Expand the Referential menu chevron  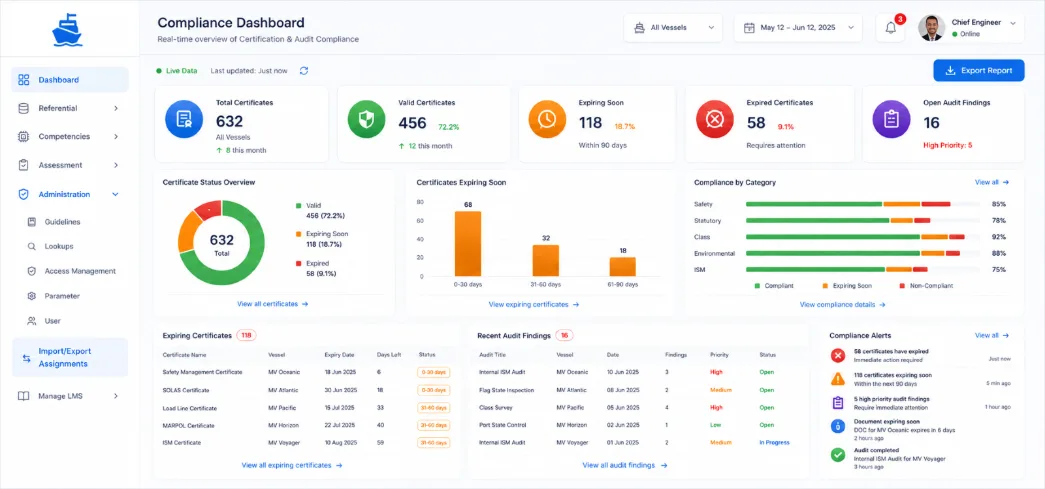click(115, 108)
